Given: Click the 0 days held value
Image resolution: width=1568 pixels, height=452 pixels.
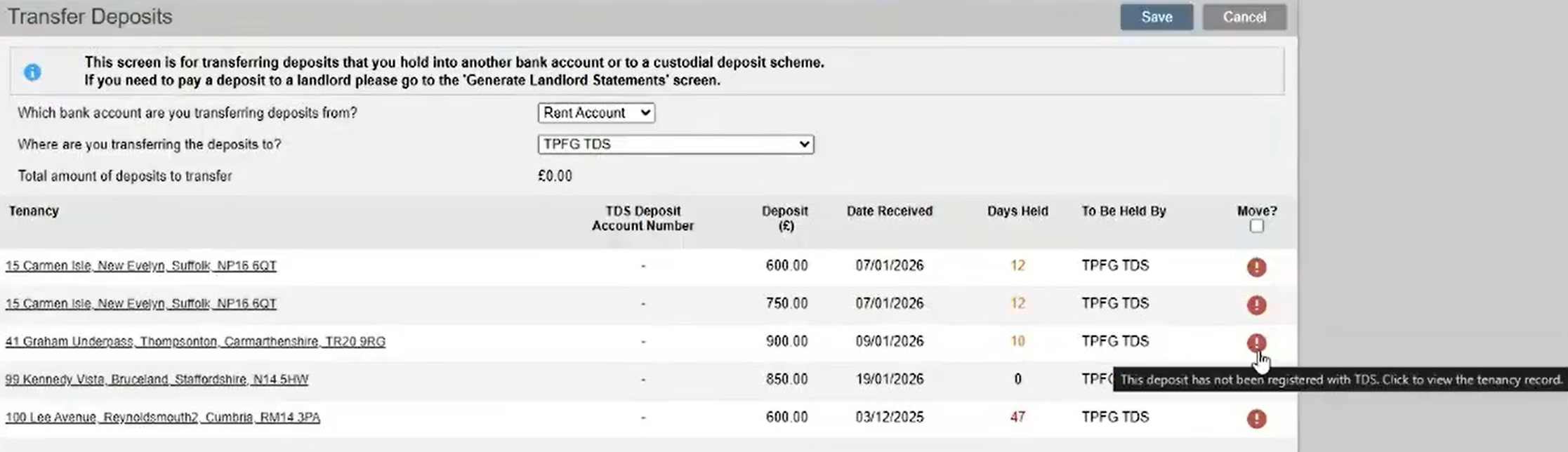Looking at the screenshot, I should [x=1017, y=379].
